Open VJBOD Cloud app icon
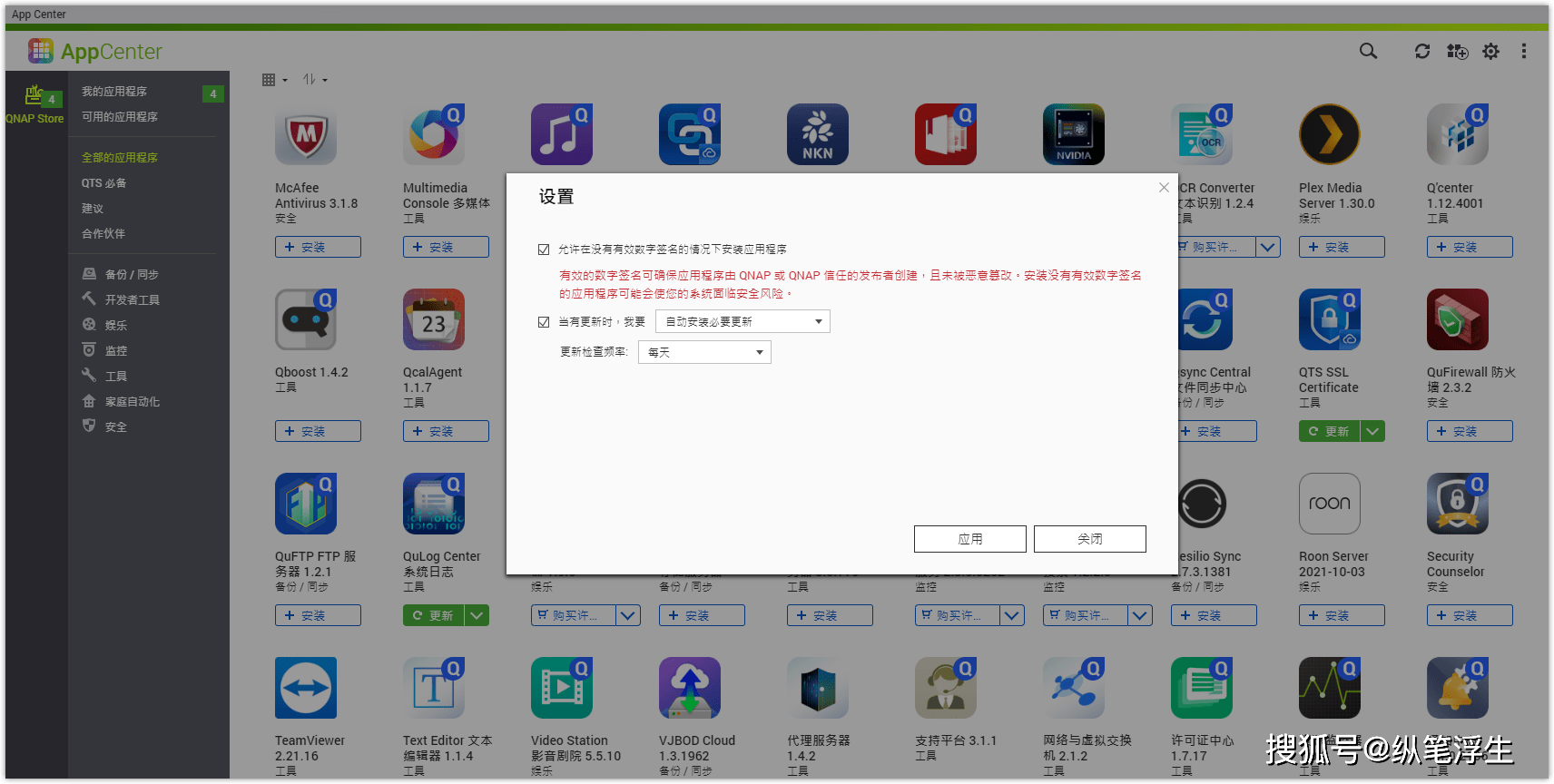 [x=690, y=688]
